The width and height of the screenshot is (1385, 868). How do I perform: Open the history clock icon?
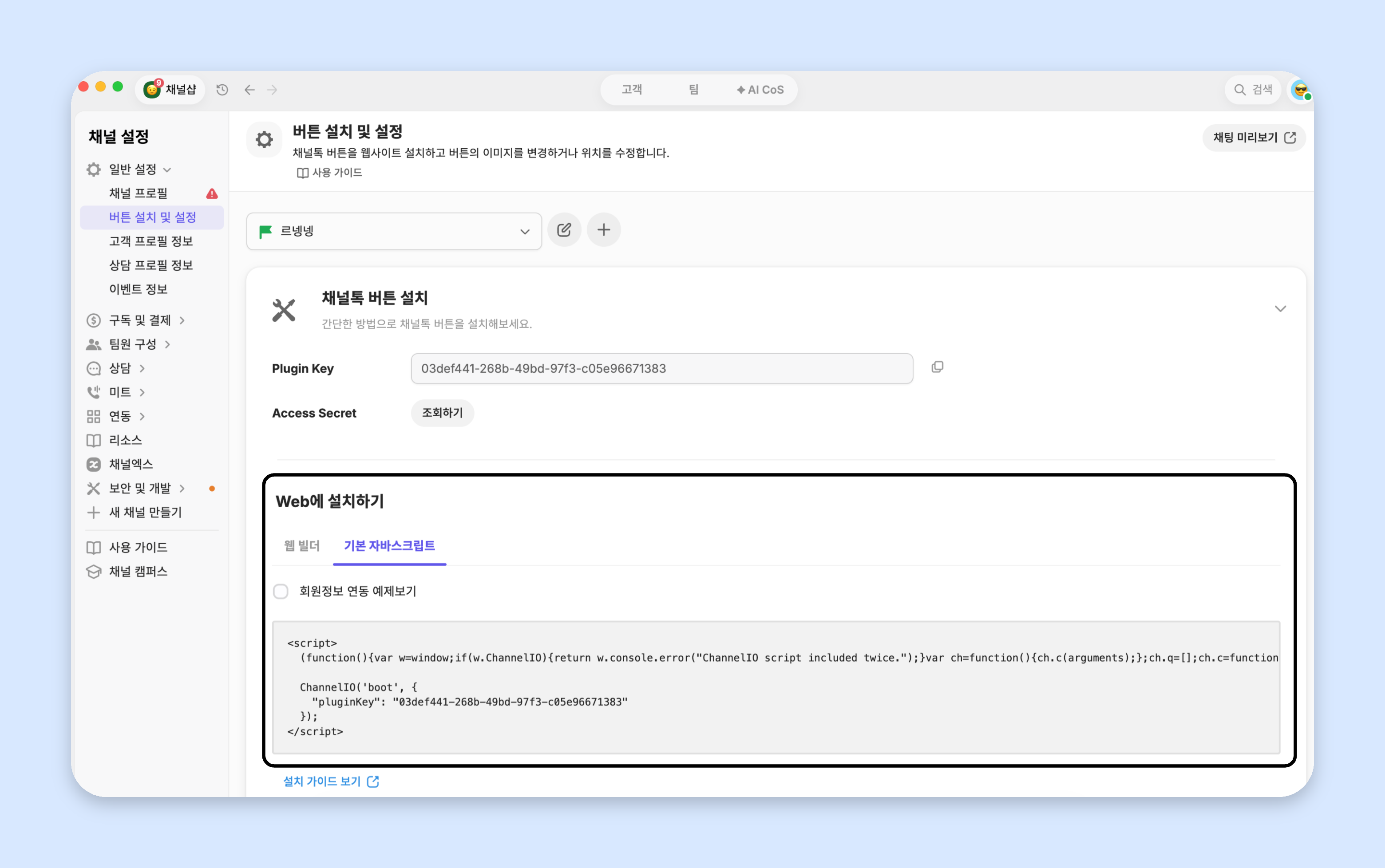pos(222,90)
